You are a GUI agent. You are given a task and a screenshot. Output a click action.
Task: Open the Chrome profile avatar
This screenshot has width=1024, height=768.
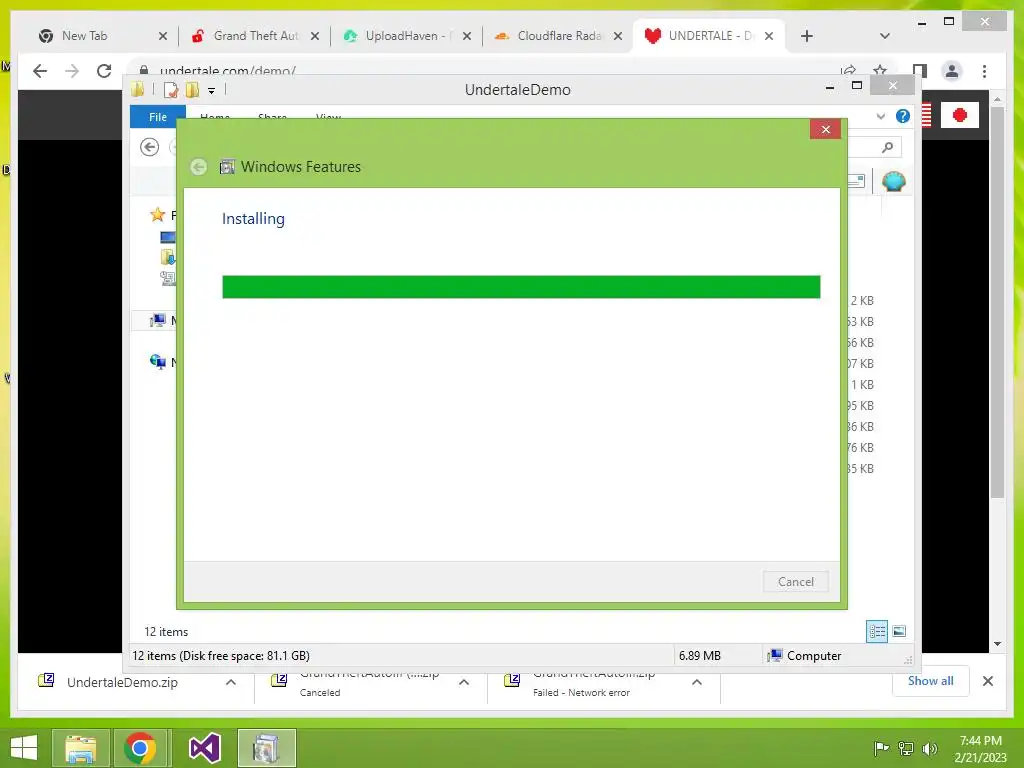pyautogui.click(x=952, y=71)
